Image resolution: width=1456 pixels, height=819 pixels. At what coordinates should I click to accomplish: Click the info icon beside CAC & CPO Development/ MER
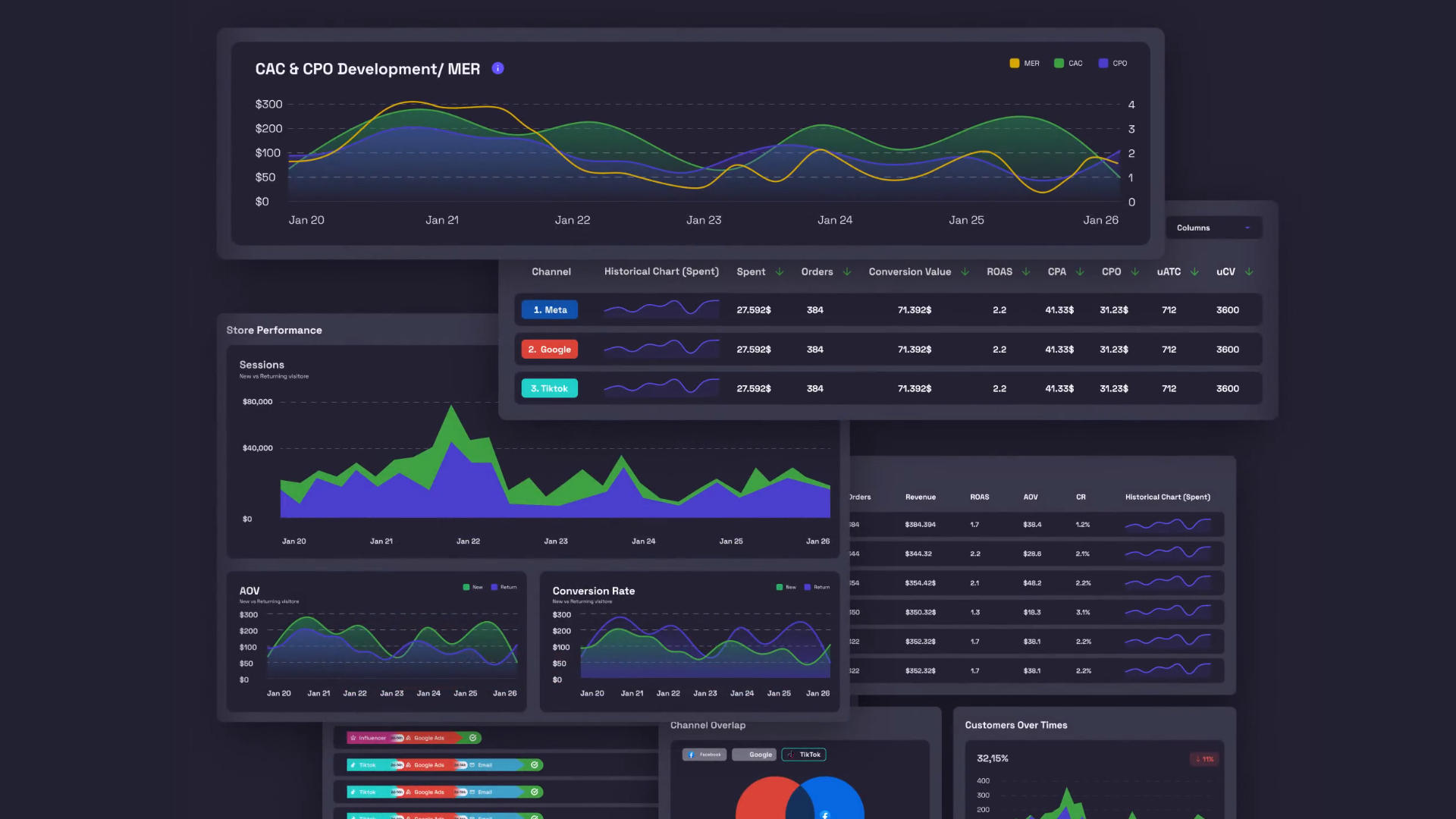pos(497,68)
